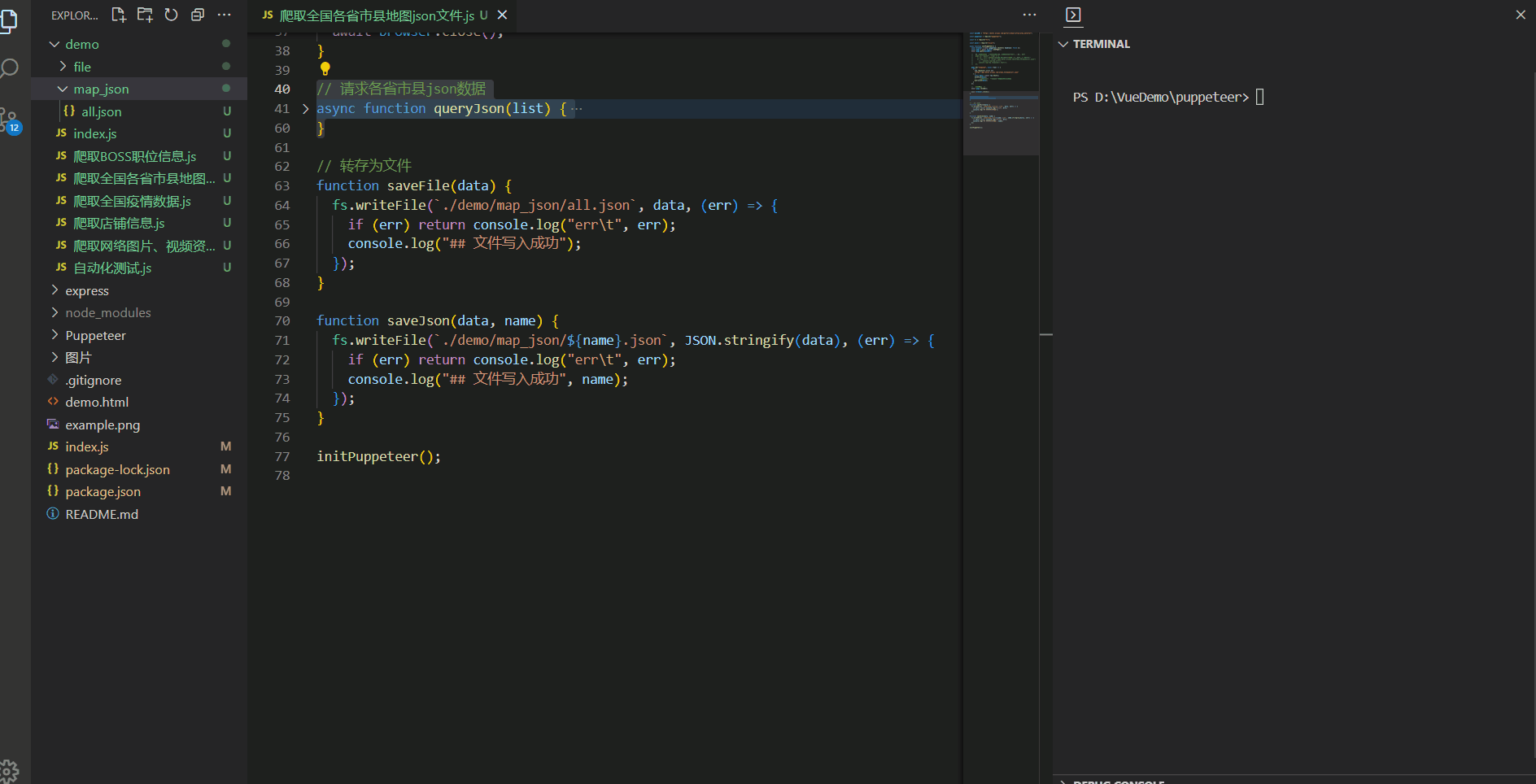
Task: Close the terminal side panel
Action: pyautogui.click(x=1521, y=15)
